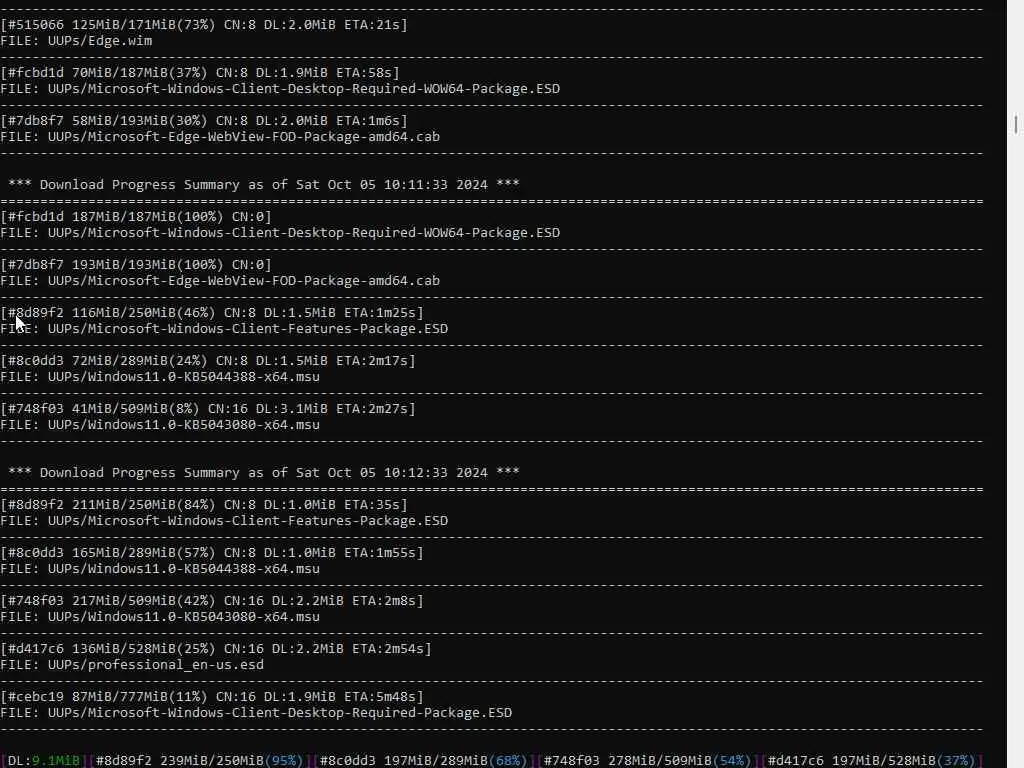This screenshot has width=1024, height=768.
Task: Select the Features-Package.ESD file line under the 46% status
Action: point(224,328)
